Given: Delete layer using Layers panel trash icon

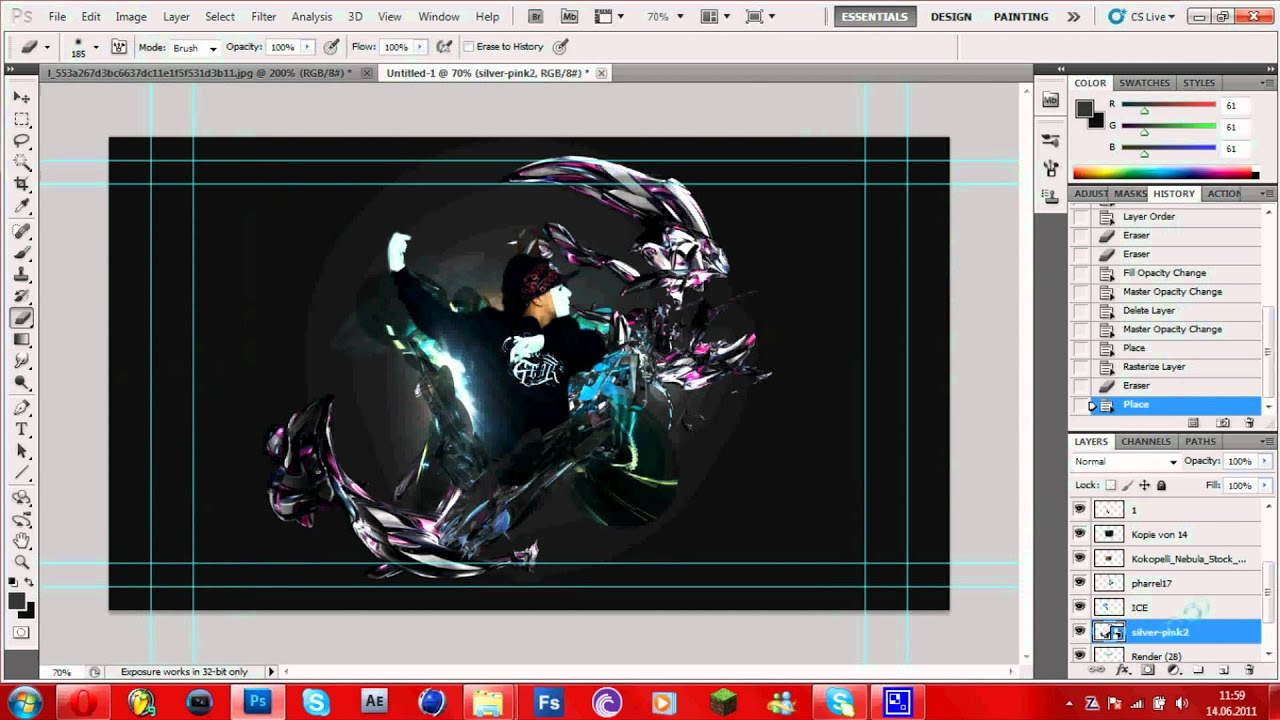Looking at the screenshot, I should tap(1249, 670).
